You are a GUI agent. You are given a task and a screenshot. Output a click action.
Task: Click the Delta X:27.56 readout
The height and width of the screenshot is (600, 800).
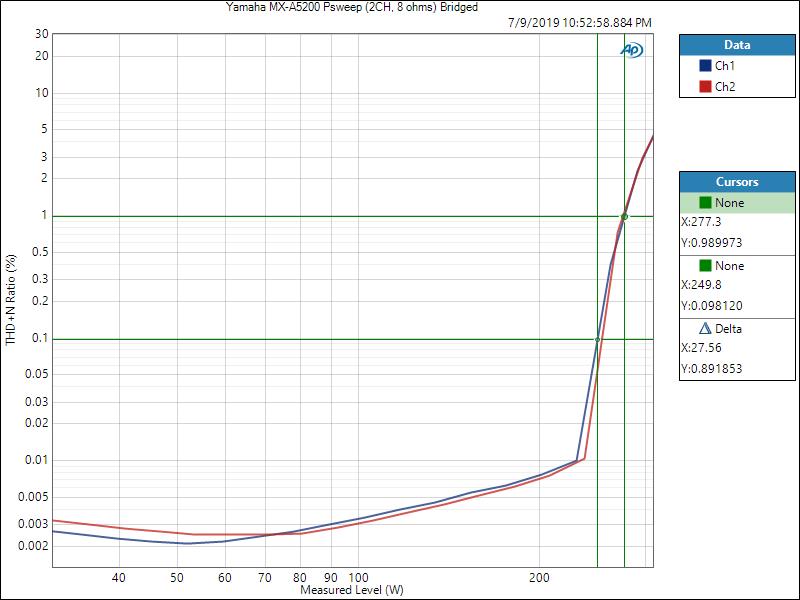coord(701,349)
